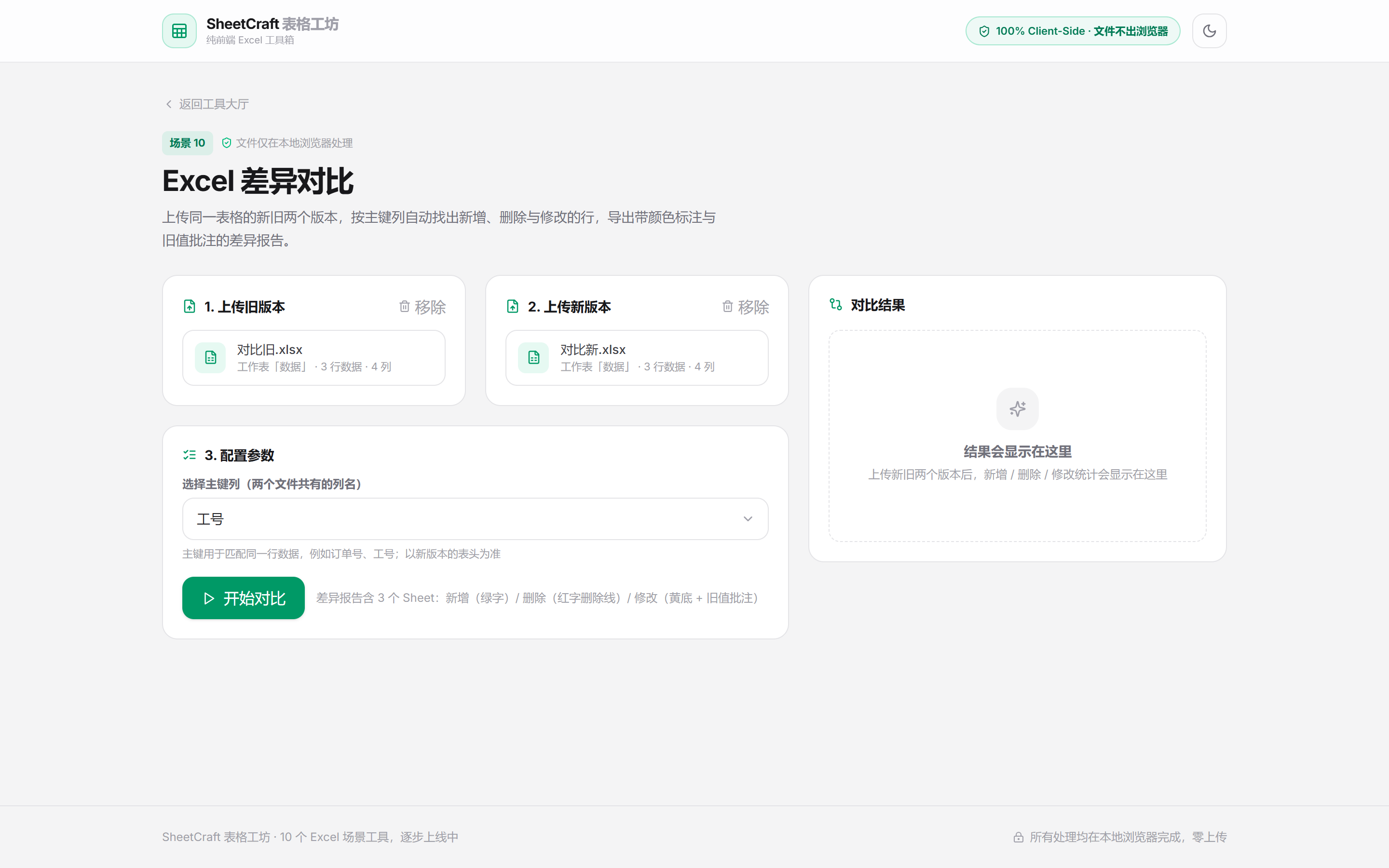Click the Excel 差异对比 page heading
The width and height of the screenshot is (1389, 868).
pos(258,181)
